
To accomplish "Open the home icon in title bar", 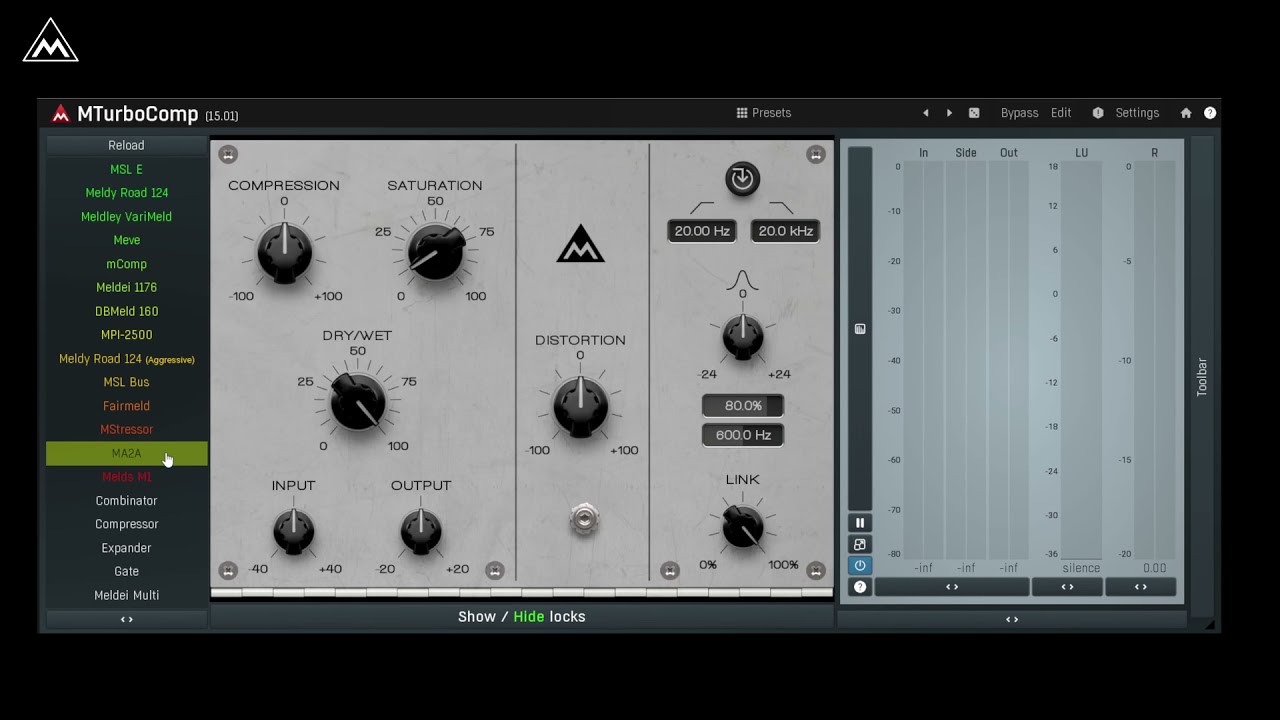I will coord(1186,113).
